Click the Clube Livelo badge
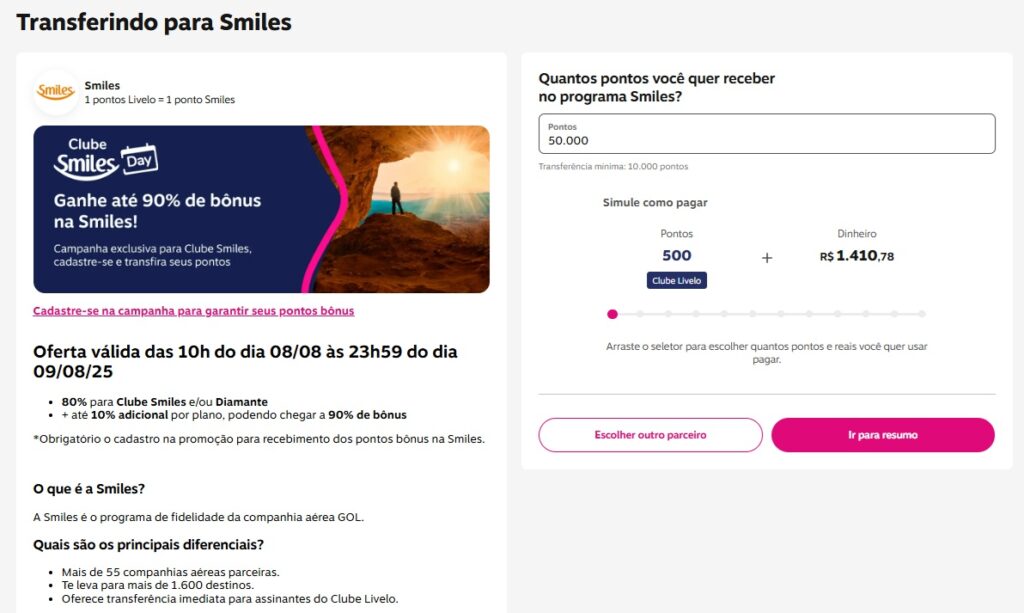1024x613 pixels. [677, 280]
